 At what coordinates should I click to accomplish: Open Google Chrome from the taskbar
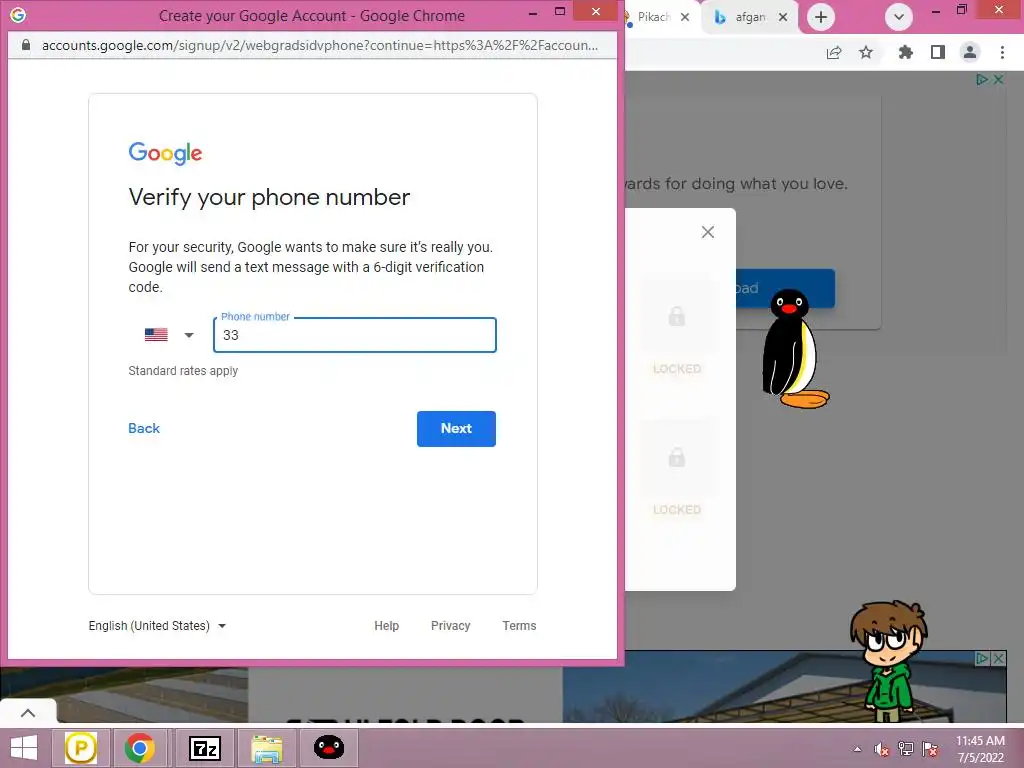click(x=140, y=748)
